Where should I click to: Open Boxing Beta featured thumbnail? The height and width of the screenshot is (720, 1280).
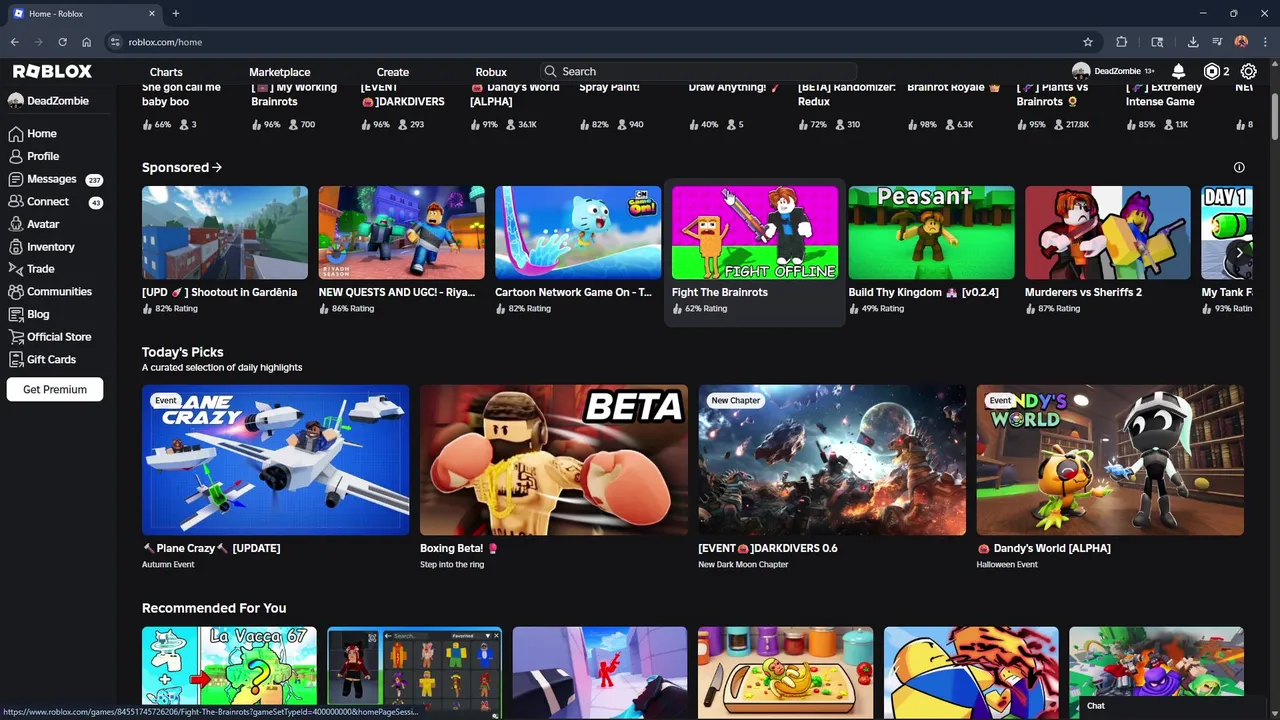click(x=554, y=460)
